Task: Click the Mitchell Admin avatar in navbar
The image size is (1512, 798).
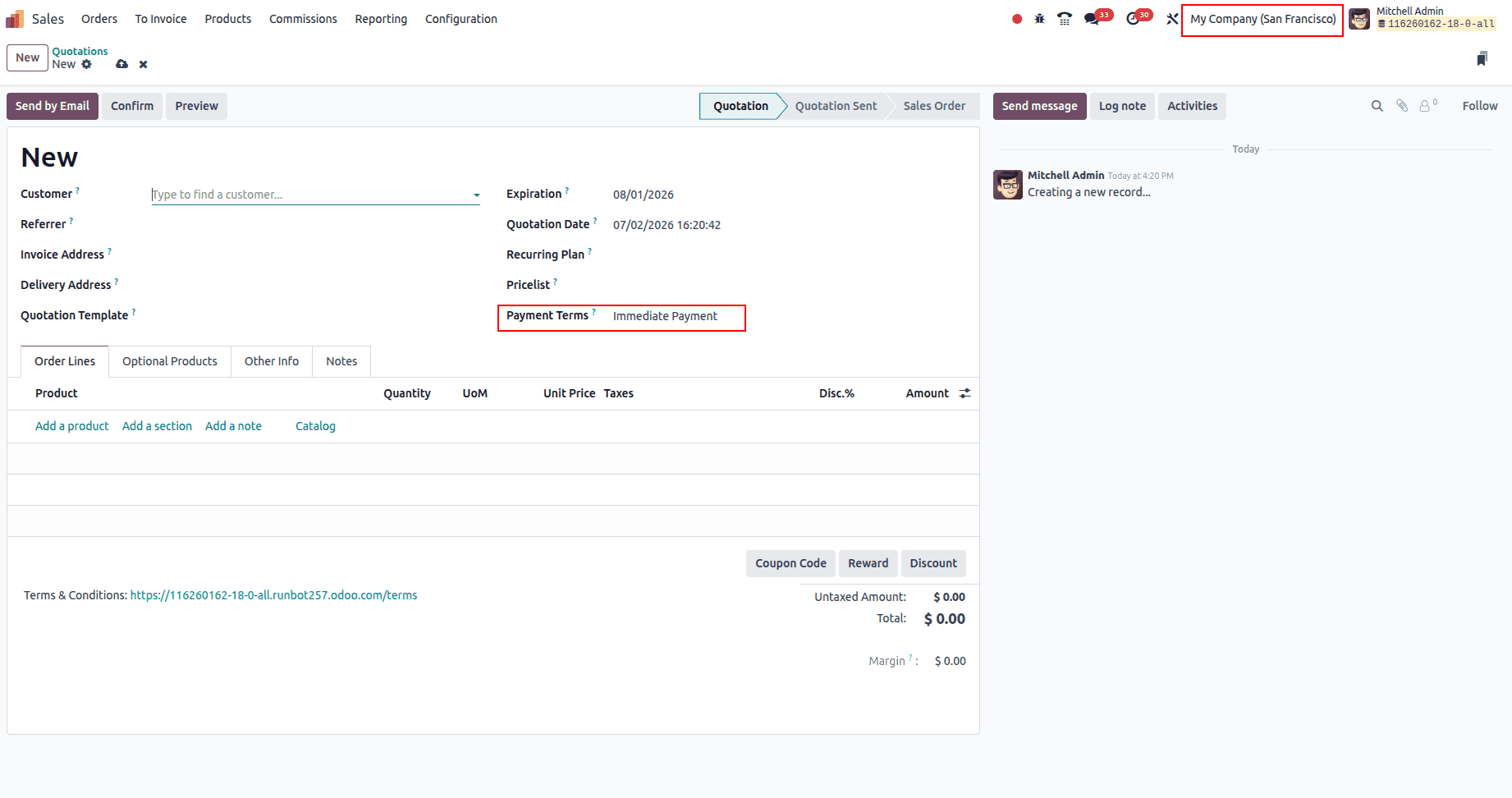Action: click(x=1359, y=19)
